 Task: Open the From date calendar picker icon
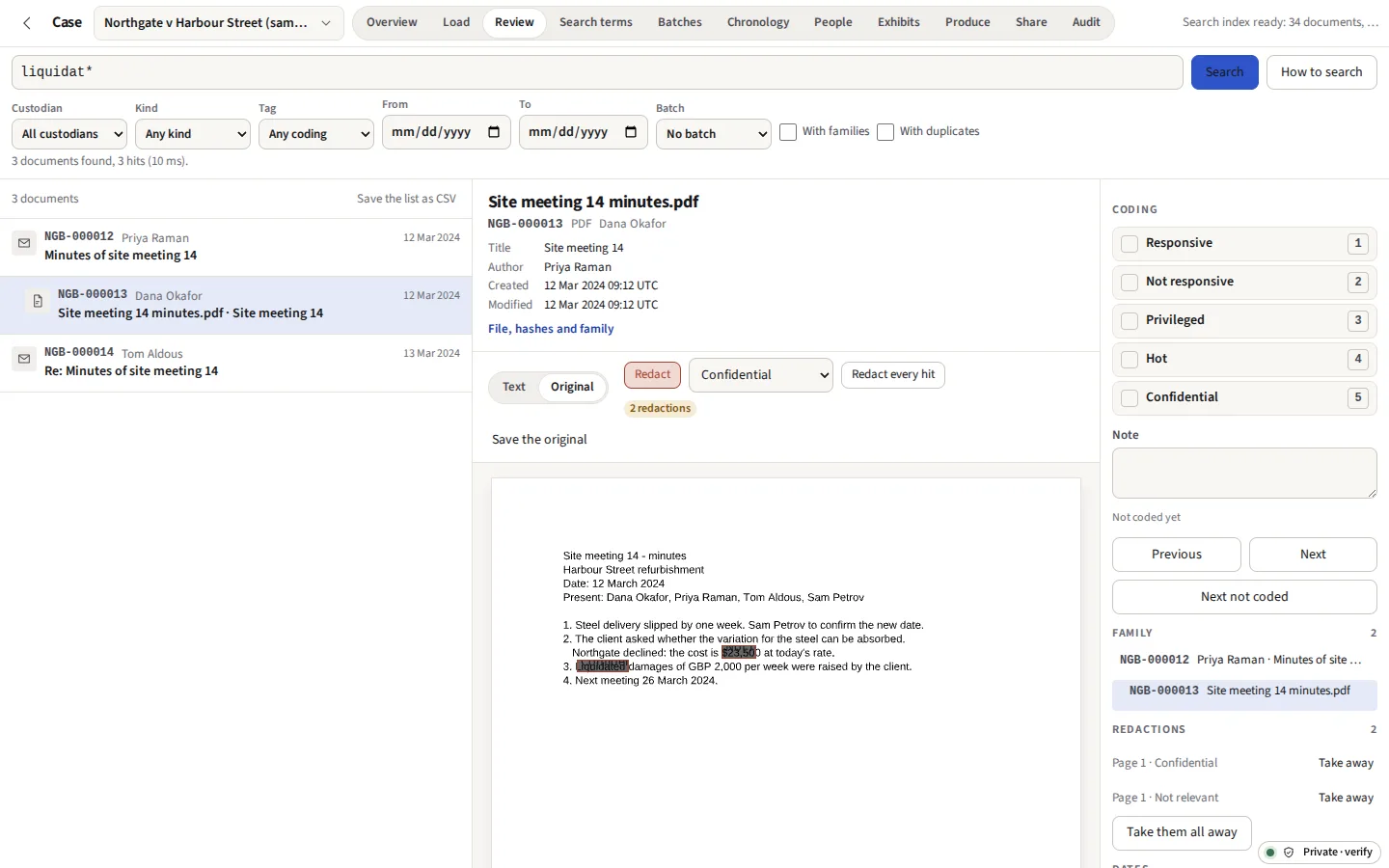tap(494, 132)
